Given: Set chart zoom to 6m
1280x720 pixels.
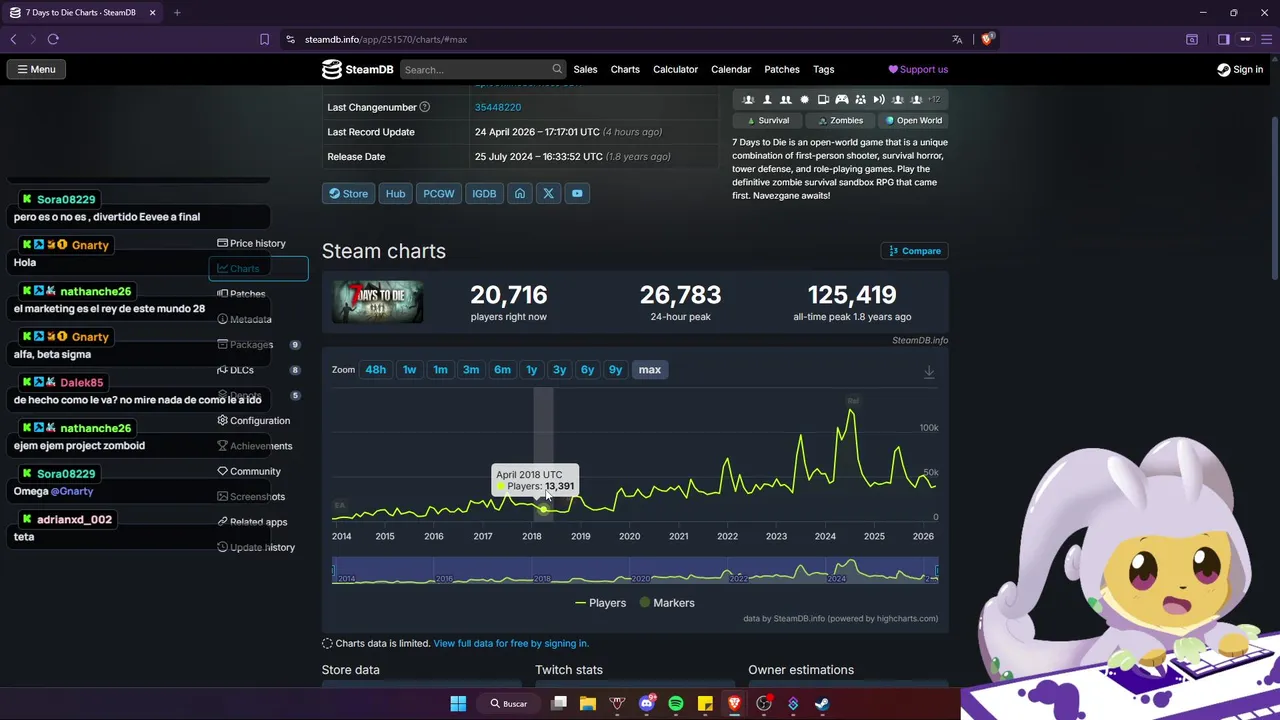Looking at the screenshot, I should [x=502, y=370].
